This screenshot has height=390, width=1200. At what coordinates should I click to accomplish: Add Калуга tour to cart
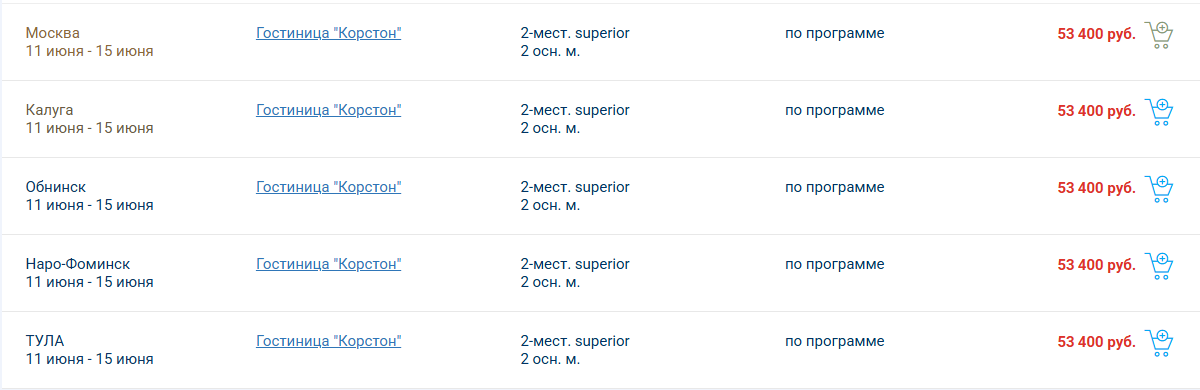click(x=1158, y=112)
